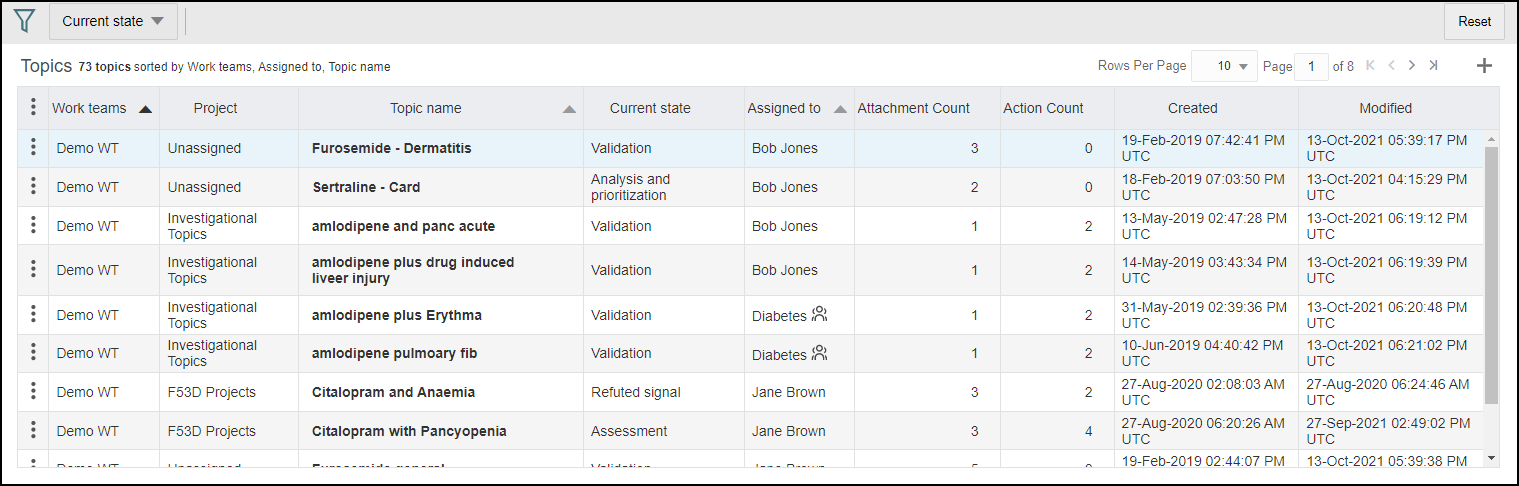Expand the Current state filter dropdown

(113, 21)
